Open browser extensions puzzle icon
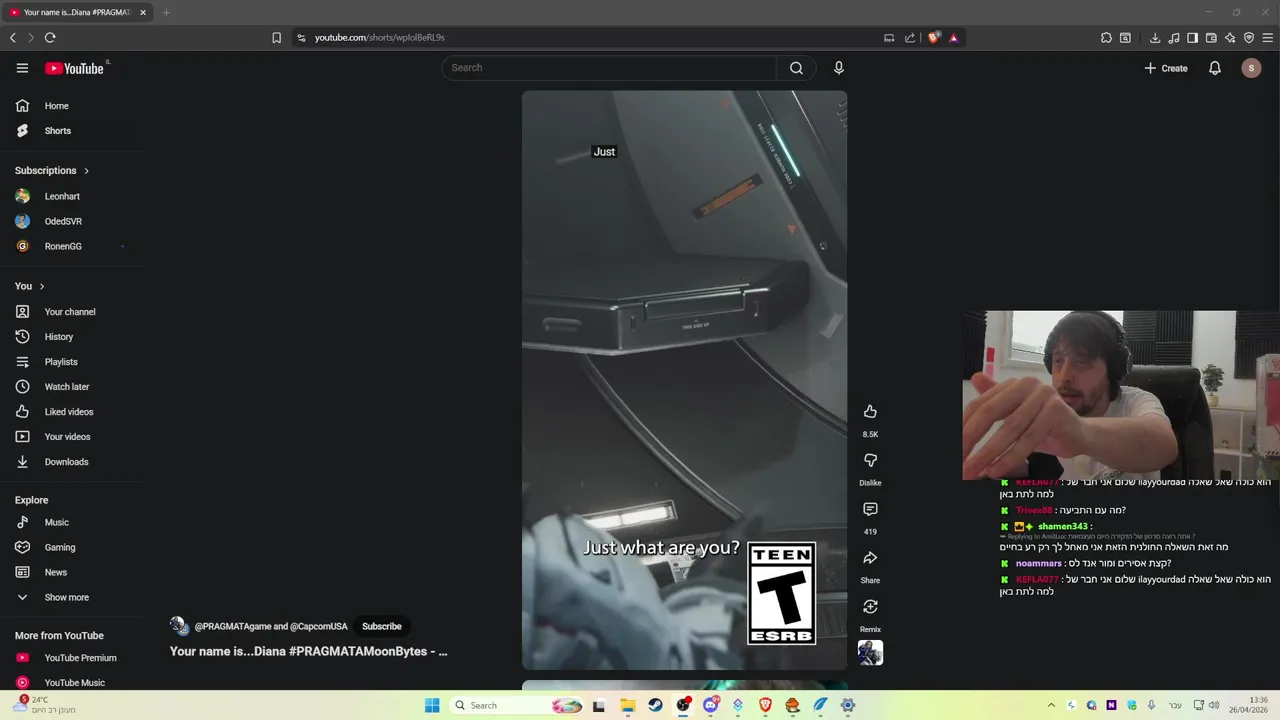 coord(1106,38)
